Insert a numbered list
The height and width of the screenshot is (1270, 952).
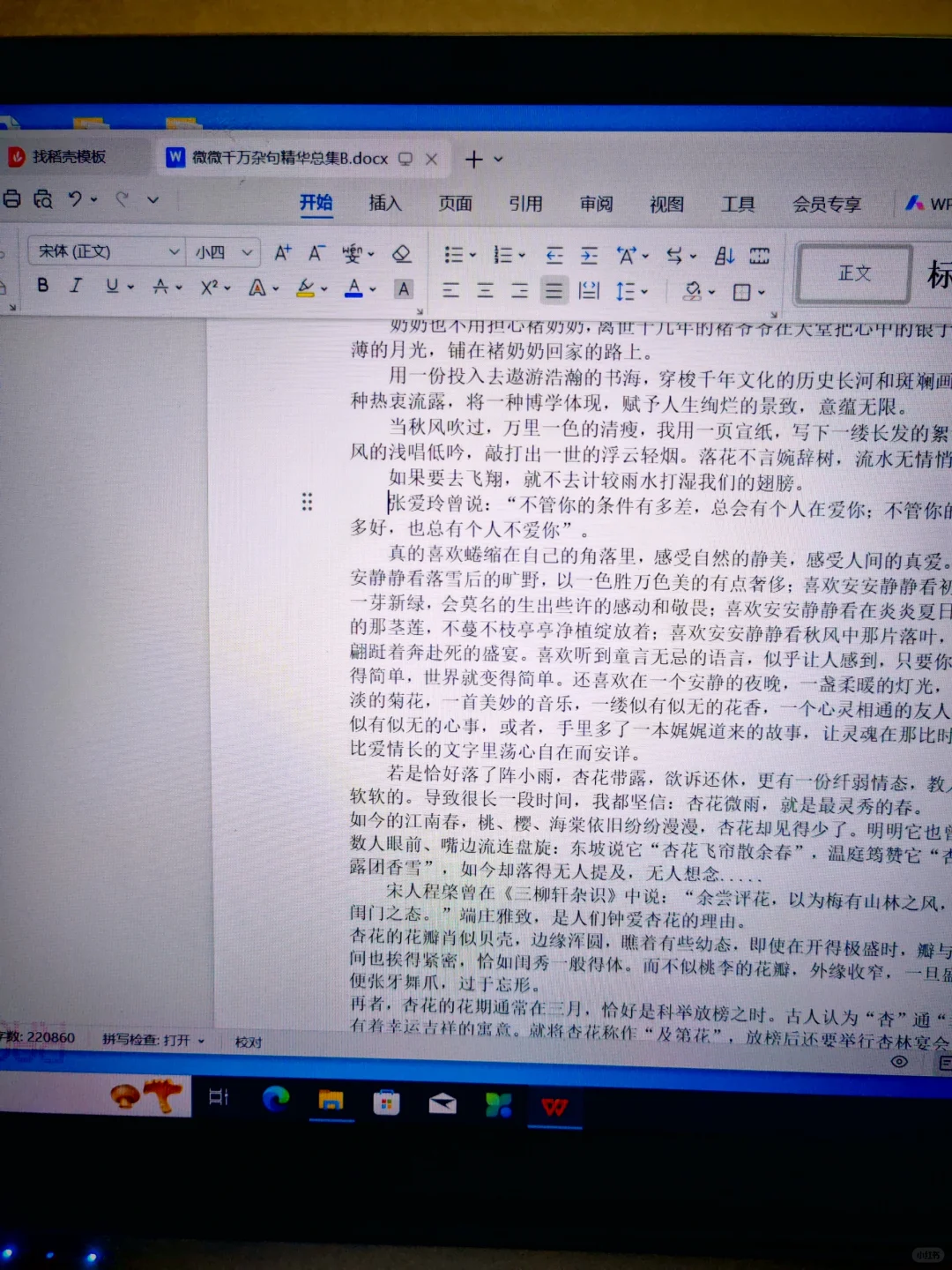(x=503, y=255)
